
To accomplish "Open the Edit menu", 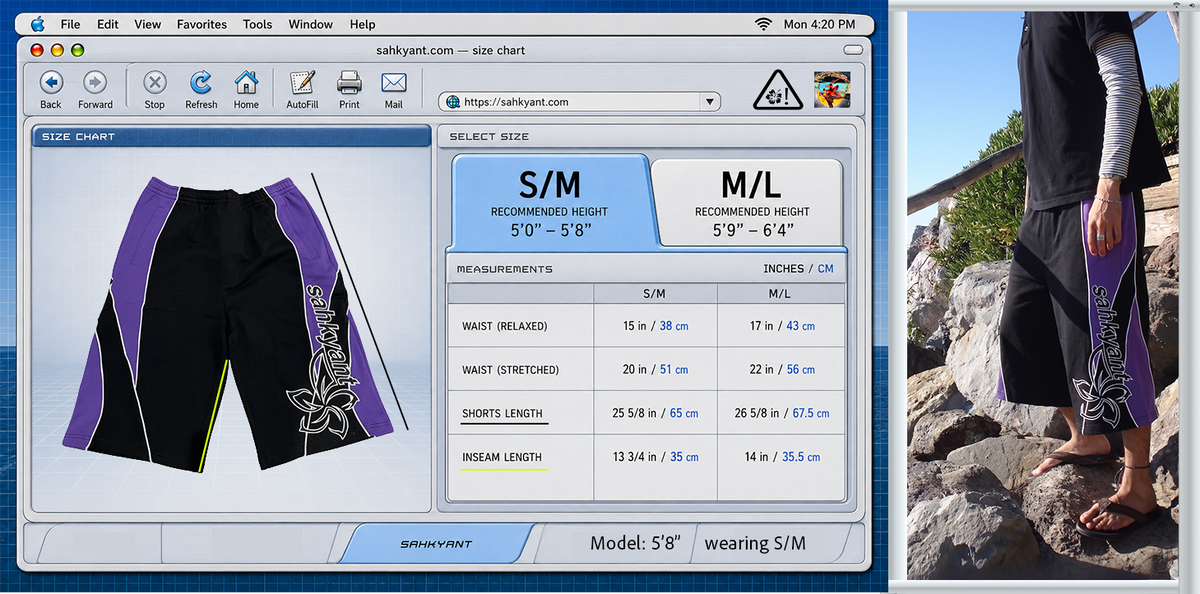I will (108, 24).
